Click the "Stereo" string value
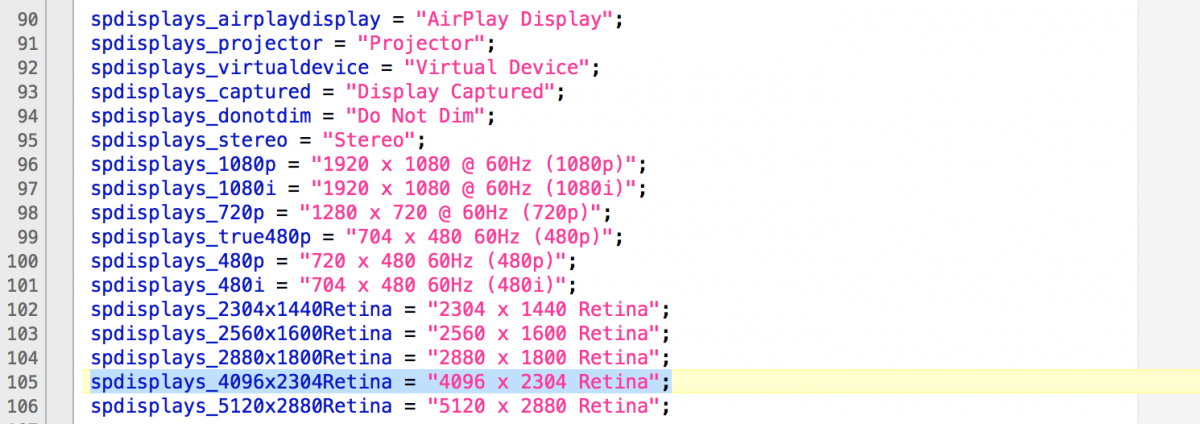1200x424 pixels. [x=371, y=140]
